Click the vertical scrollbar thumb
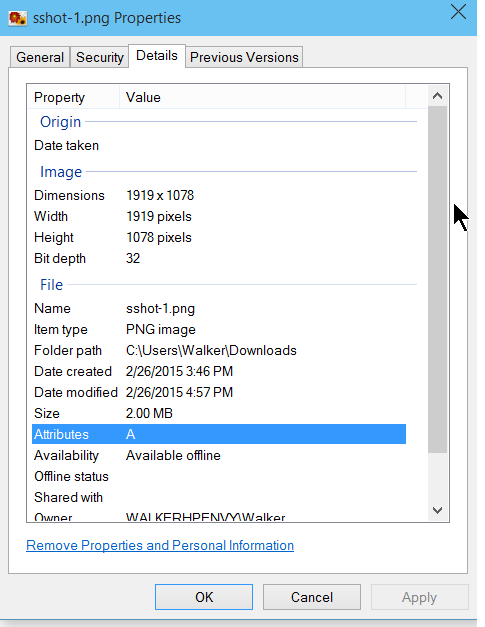Image resolution: width=485 pixels, height=627 pixels. click(437, 279)
